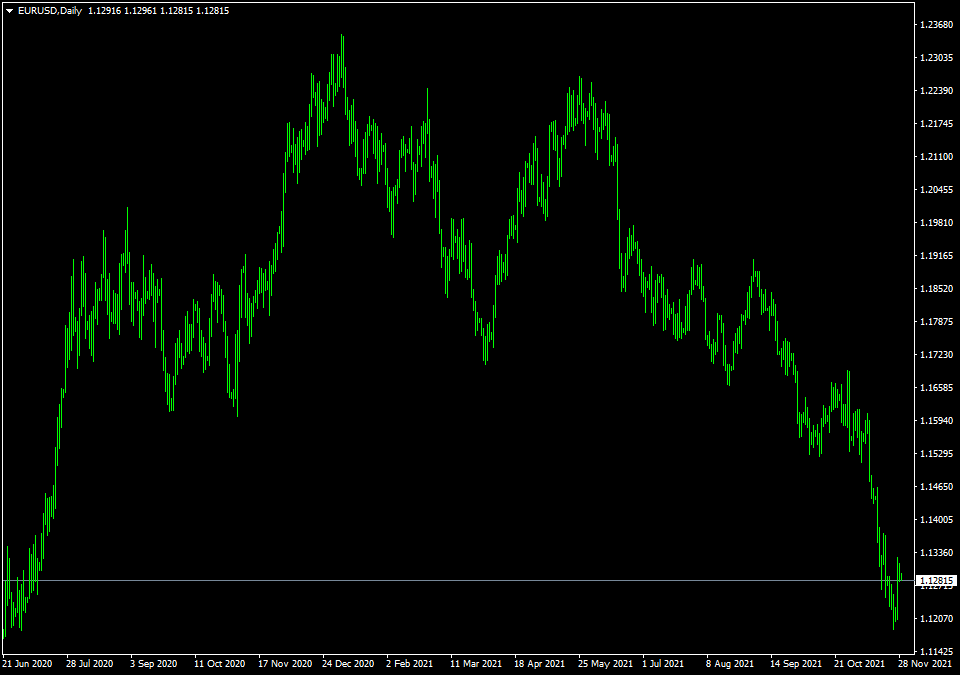Click the small triangle before EURUSD,Daily
The image size is (960, 675).
click(9, 11)
